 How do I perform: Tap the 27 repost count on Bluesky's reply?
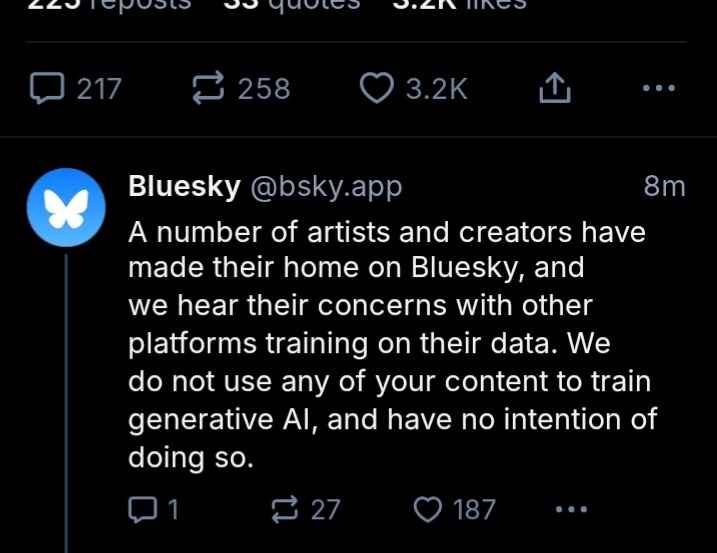325,509
